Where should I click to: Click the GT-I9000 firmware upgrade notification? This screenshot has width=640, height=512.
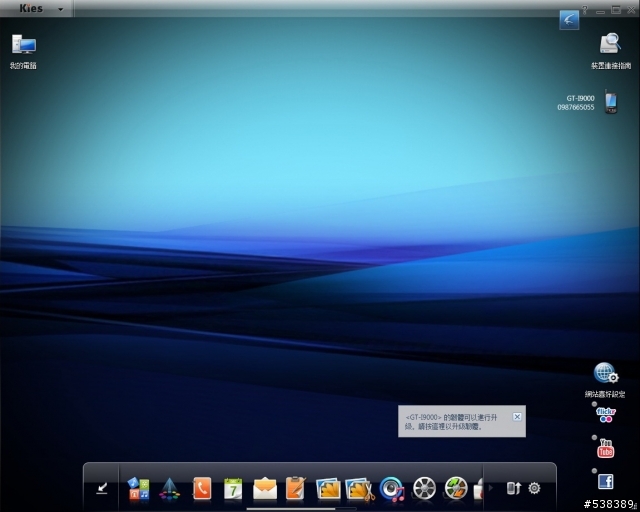462,421
